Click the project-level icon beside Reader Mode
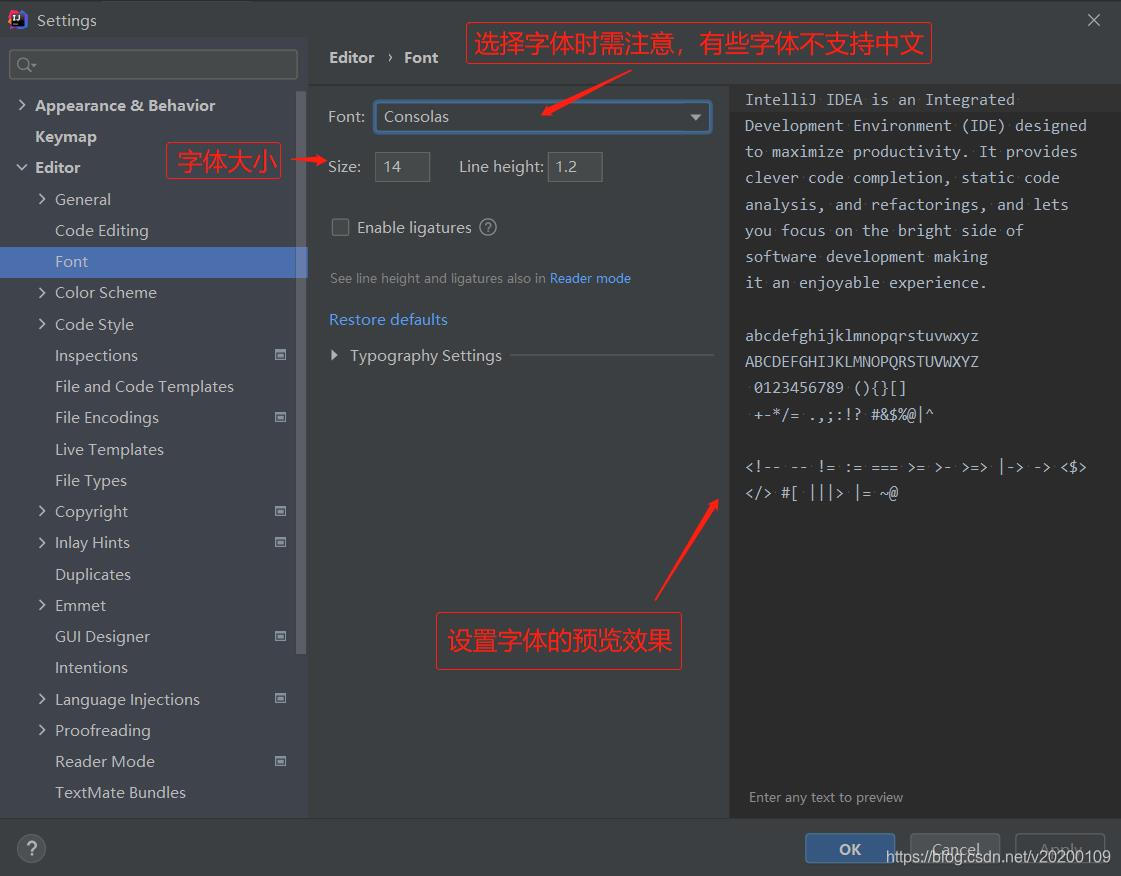Viewport: 1121px width, 876px height. 281,761
